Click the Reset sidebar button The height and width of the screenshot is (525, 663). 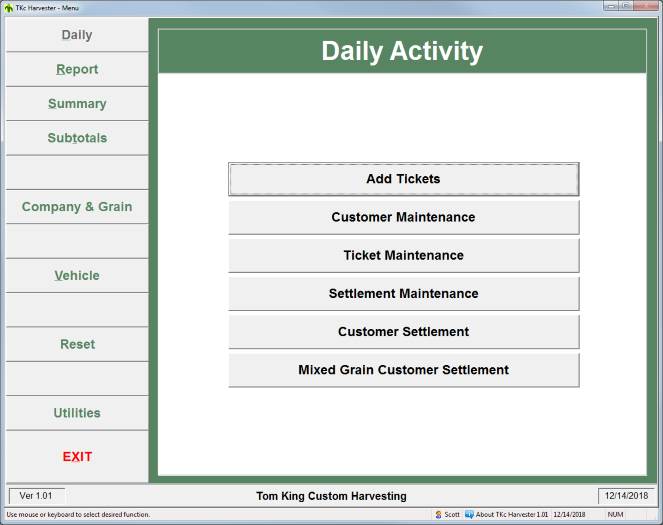77,344
